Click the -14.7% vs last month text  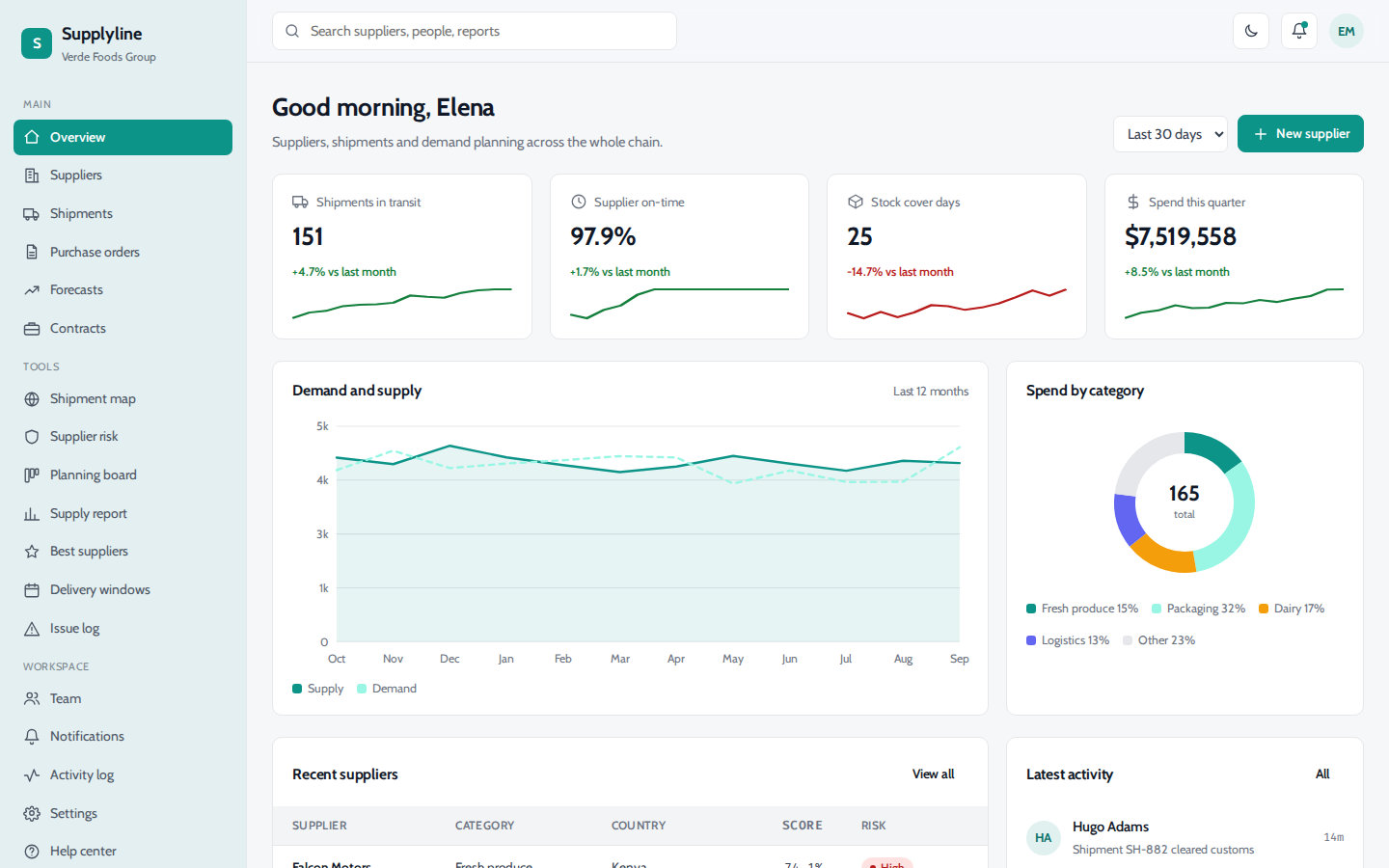pos(900,272)
